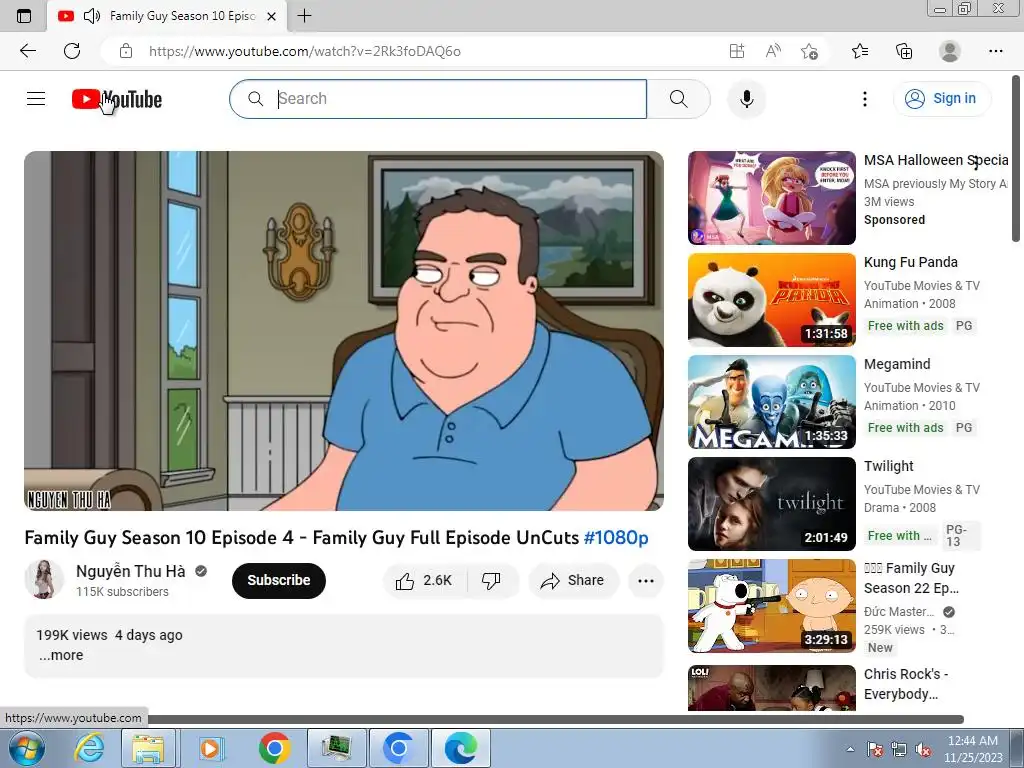
Task: Open the Kung Fu Panda thumbnail
Action: pos(771,300)
